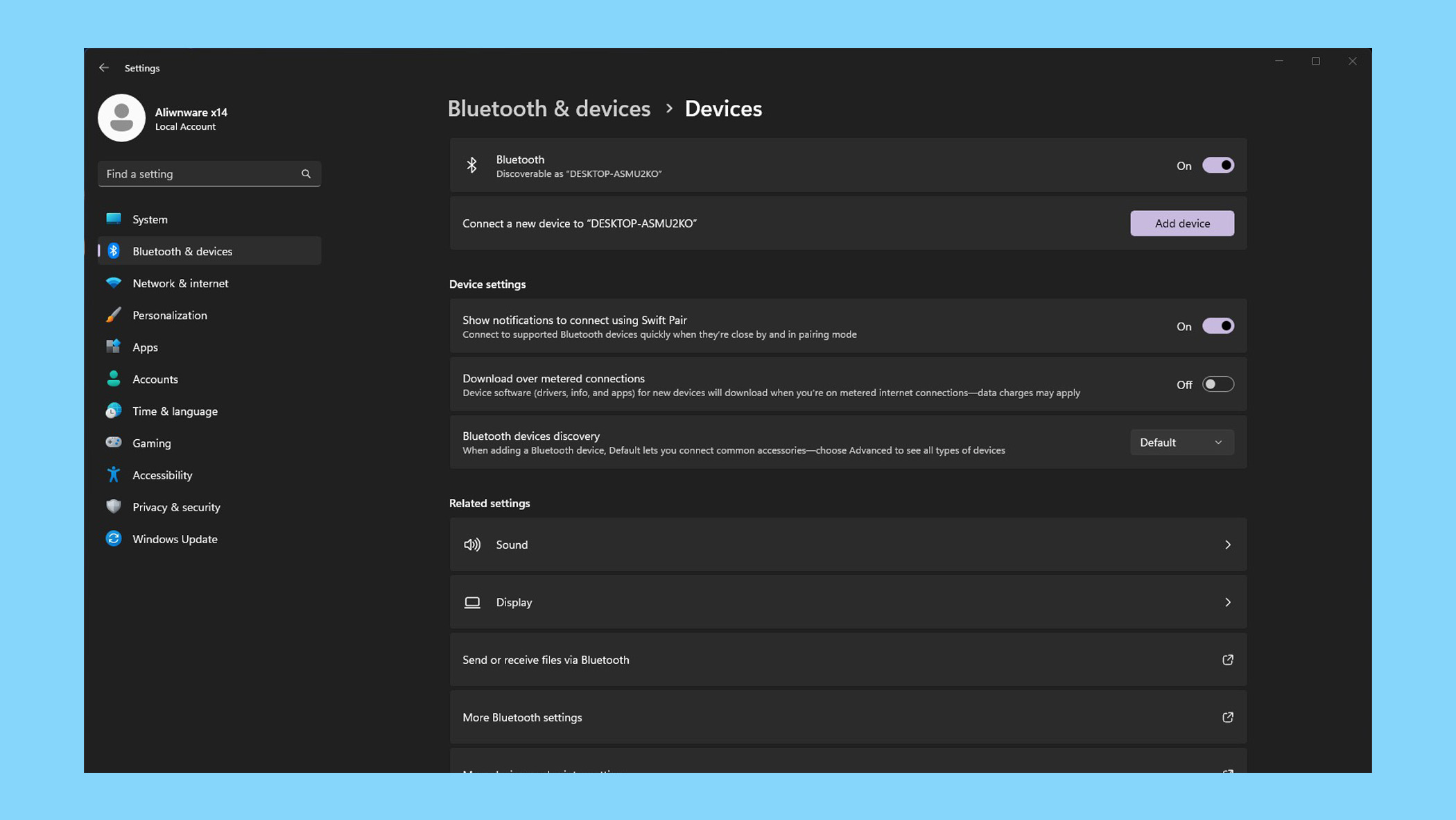
Task: Open More Bluetooth settings link
Action: 848,717
